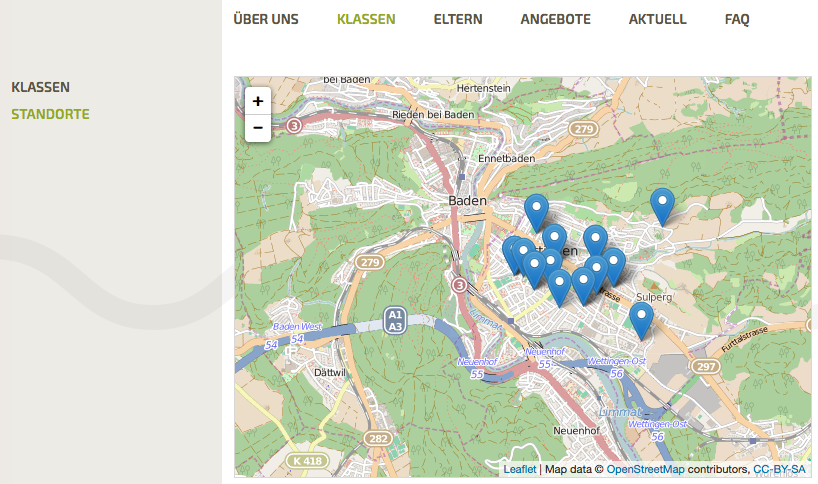The width and height of the screenshot is (818, 484).
Task: Open the Leaflet attribution link
Action: (x=520, y=469)
